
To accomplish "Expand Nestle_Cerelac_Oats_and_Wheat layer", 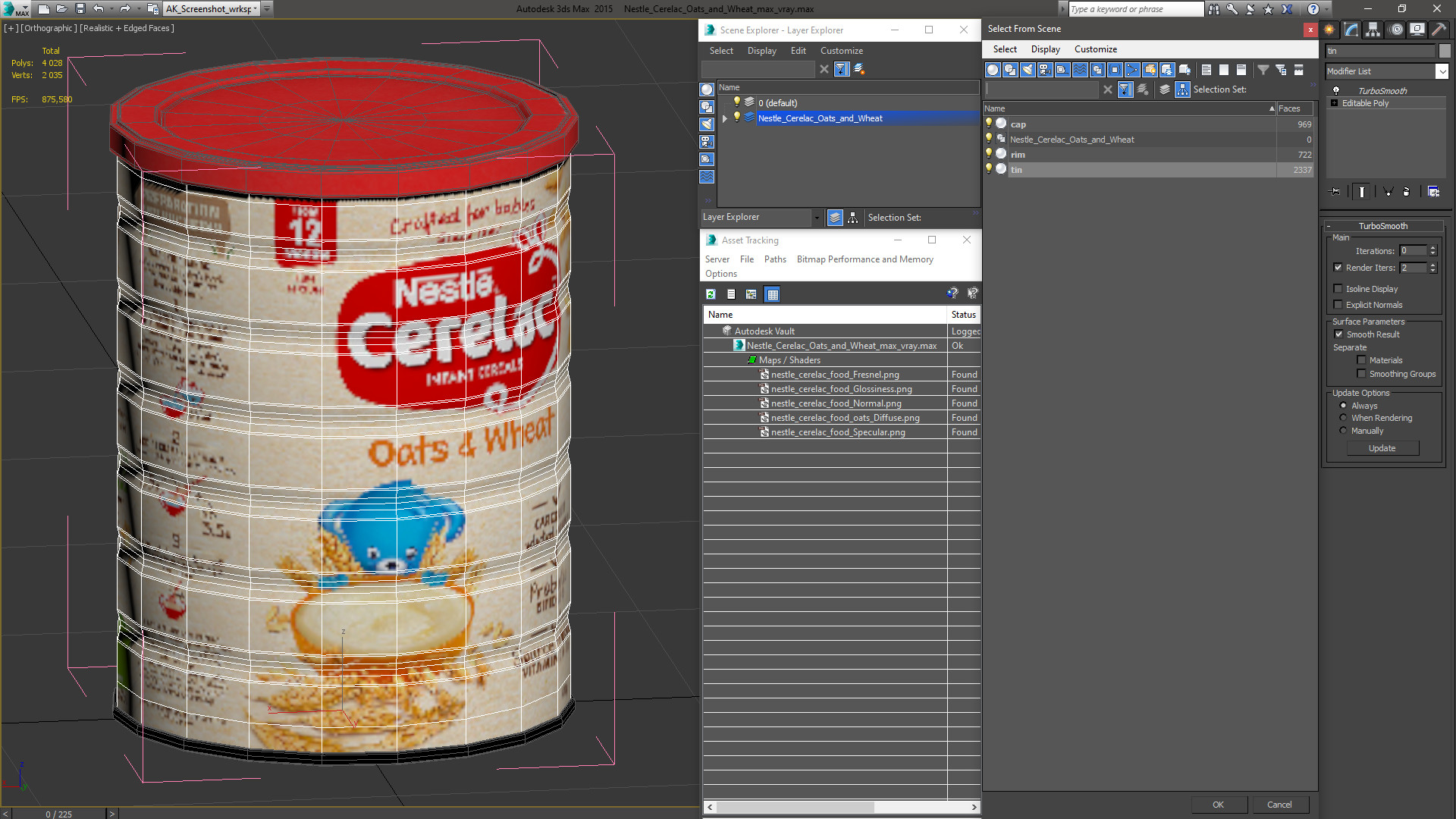I will point(725,118).
